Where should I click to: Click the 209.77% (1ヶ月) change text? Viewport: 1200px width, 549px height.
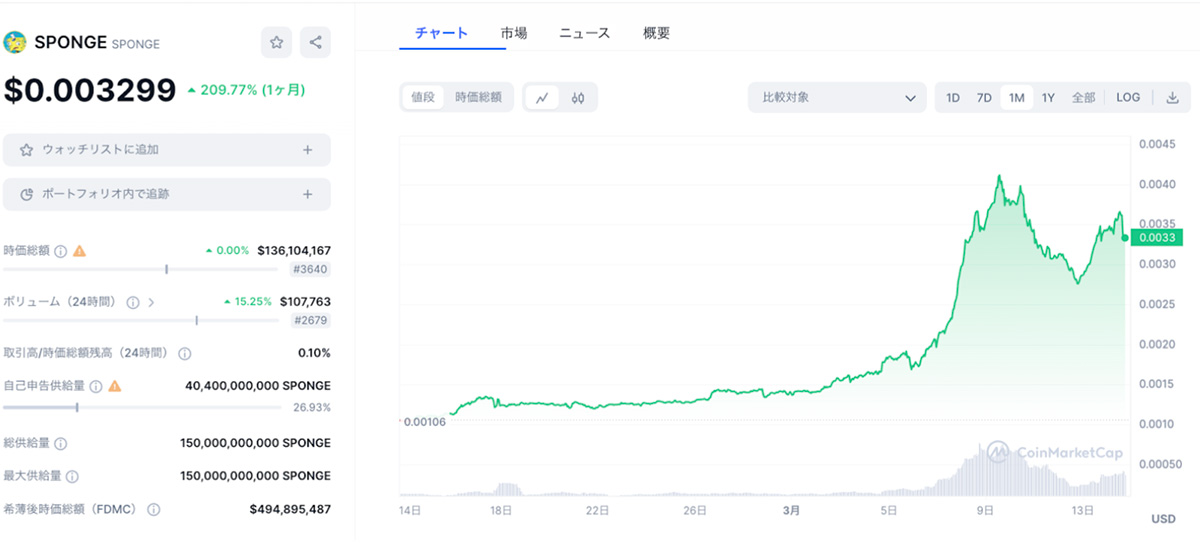tap(246, 90)
